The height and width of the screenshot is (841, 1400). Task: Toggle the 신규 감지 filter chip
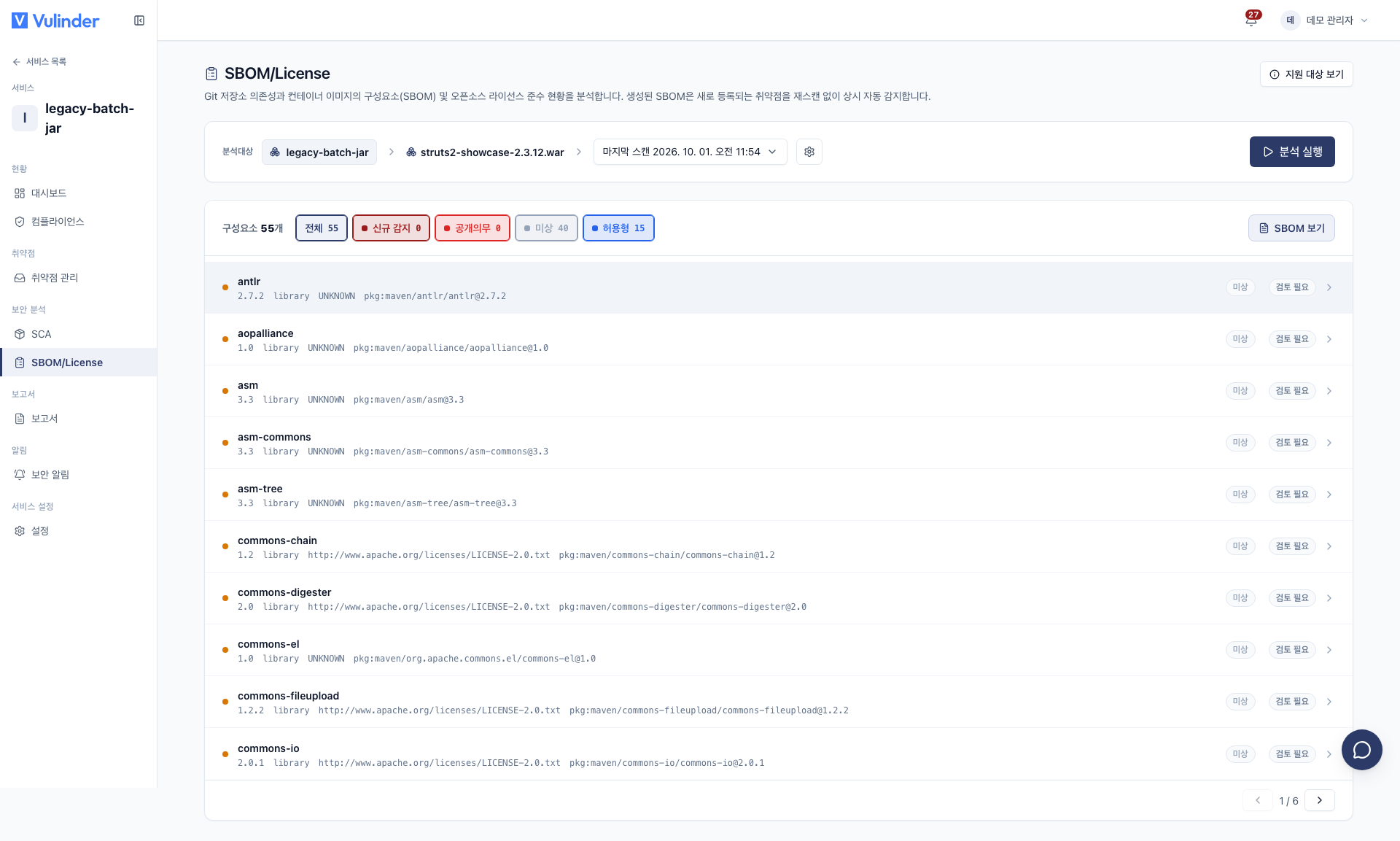tap(391, 228)
